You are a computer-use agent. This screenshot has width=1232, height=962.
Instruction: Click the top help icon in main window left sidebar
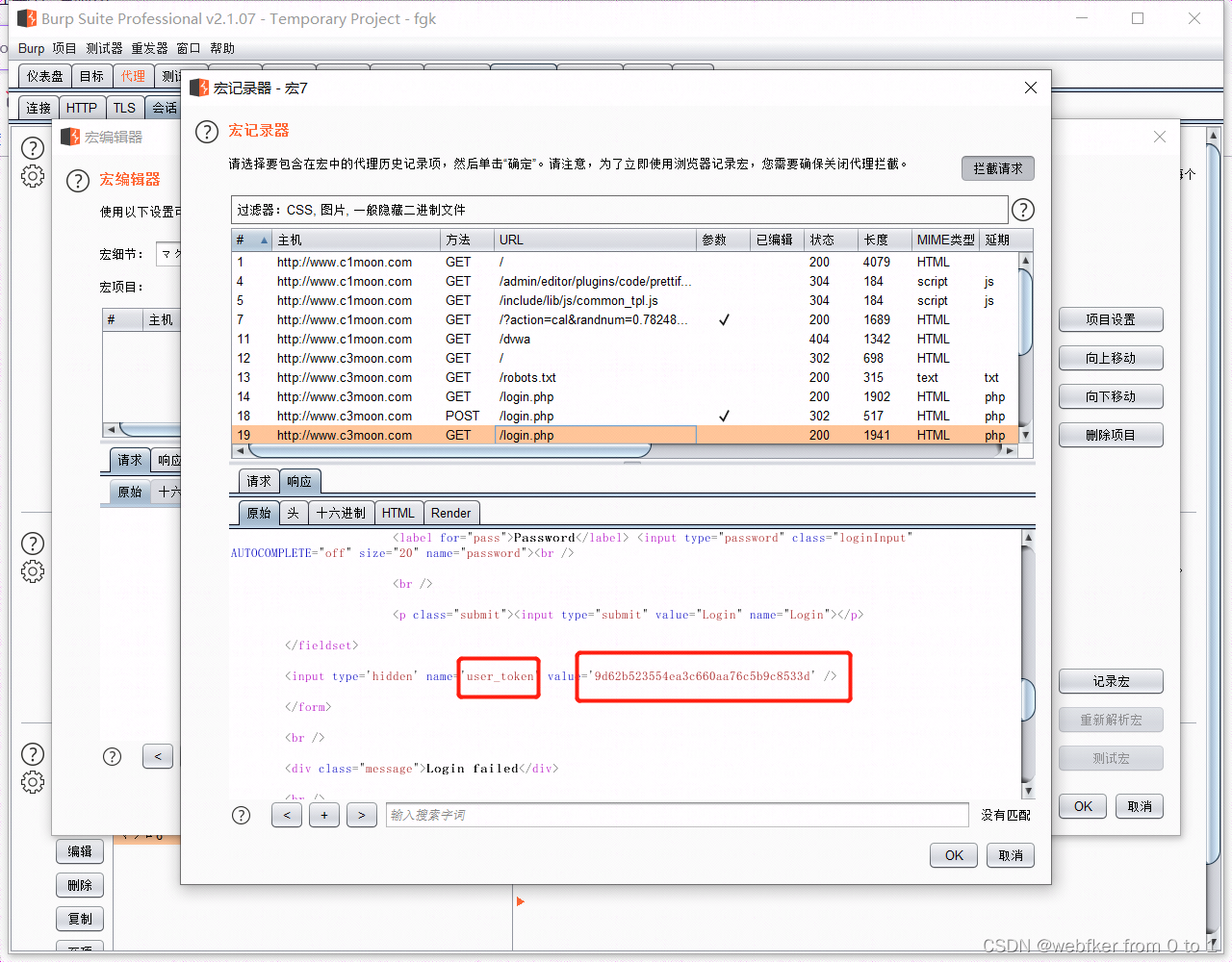coord(33,148)
